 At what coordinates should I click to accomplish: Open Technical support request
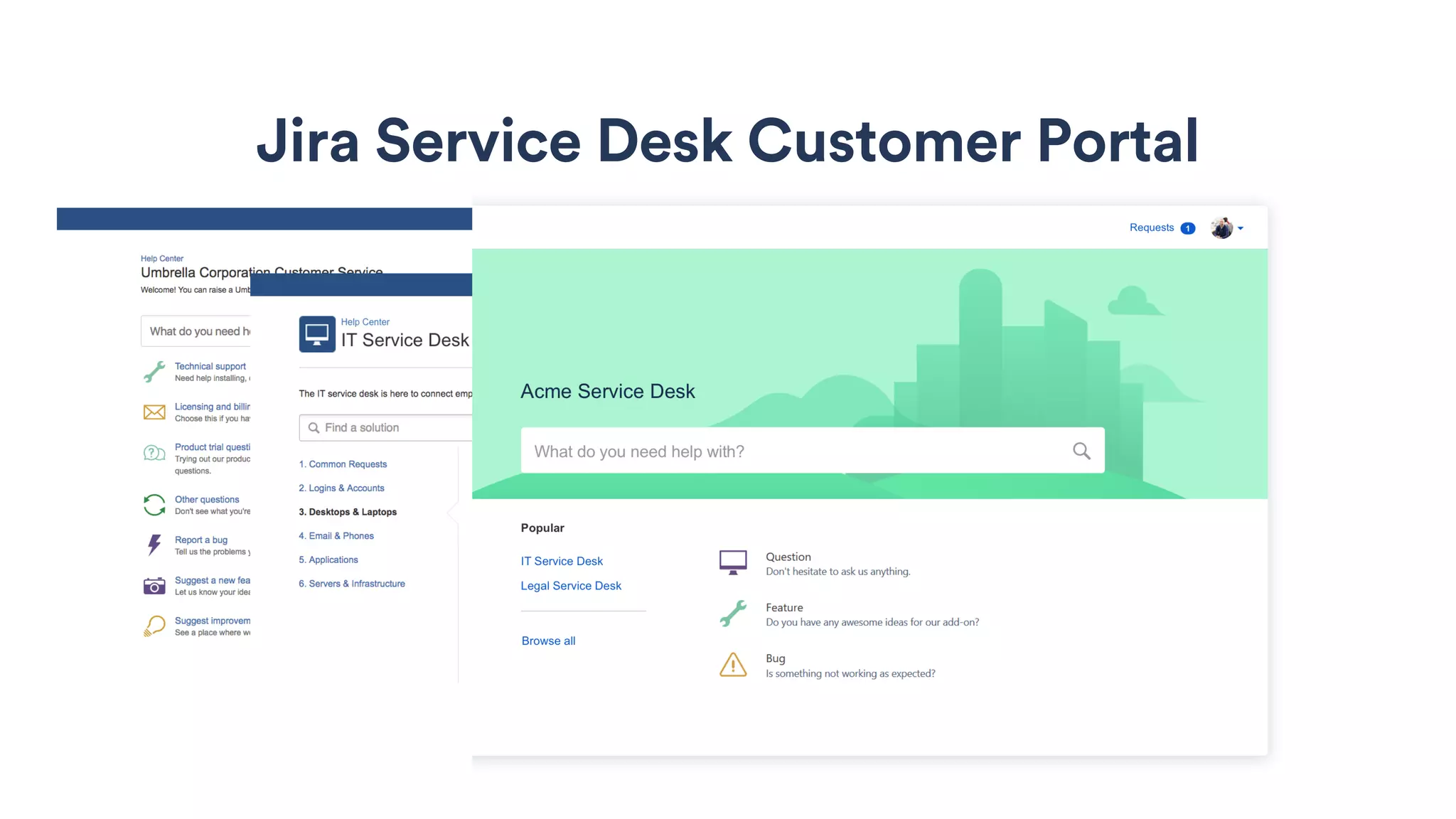click(x=210, y=366)
